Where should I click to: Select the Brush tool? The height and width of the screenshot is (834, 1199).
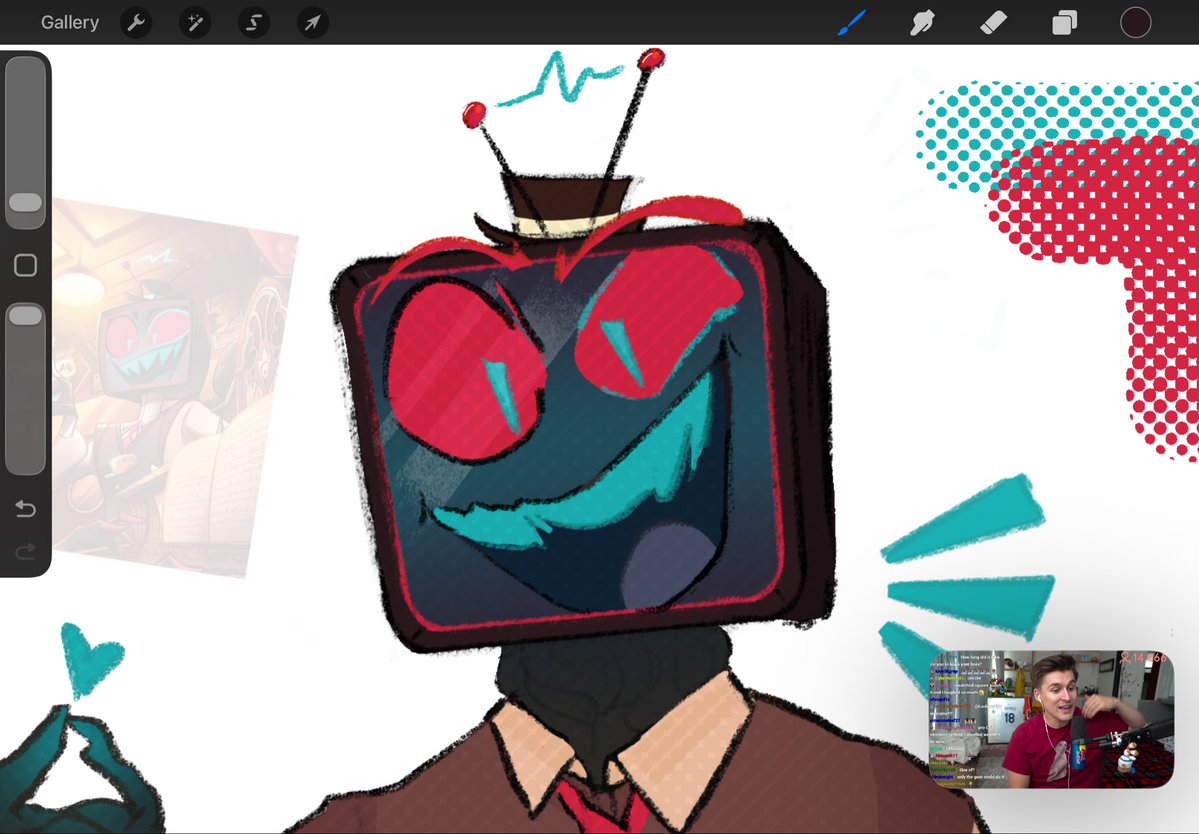coord(852,22)
